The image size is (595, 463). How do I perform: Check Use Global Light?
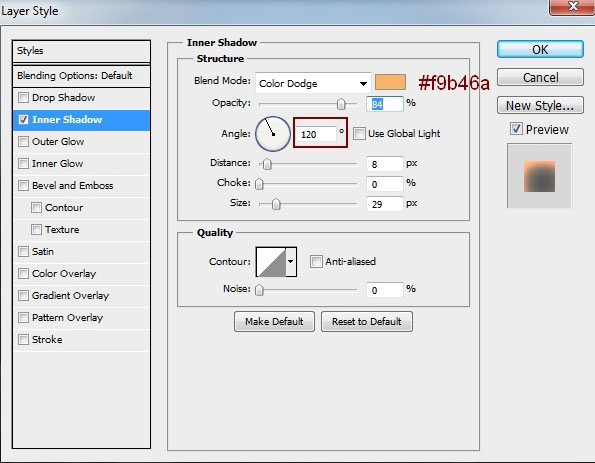click(x=359, y=134)
